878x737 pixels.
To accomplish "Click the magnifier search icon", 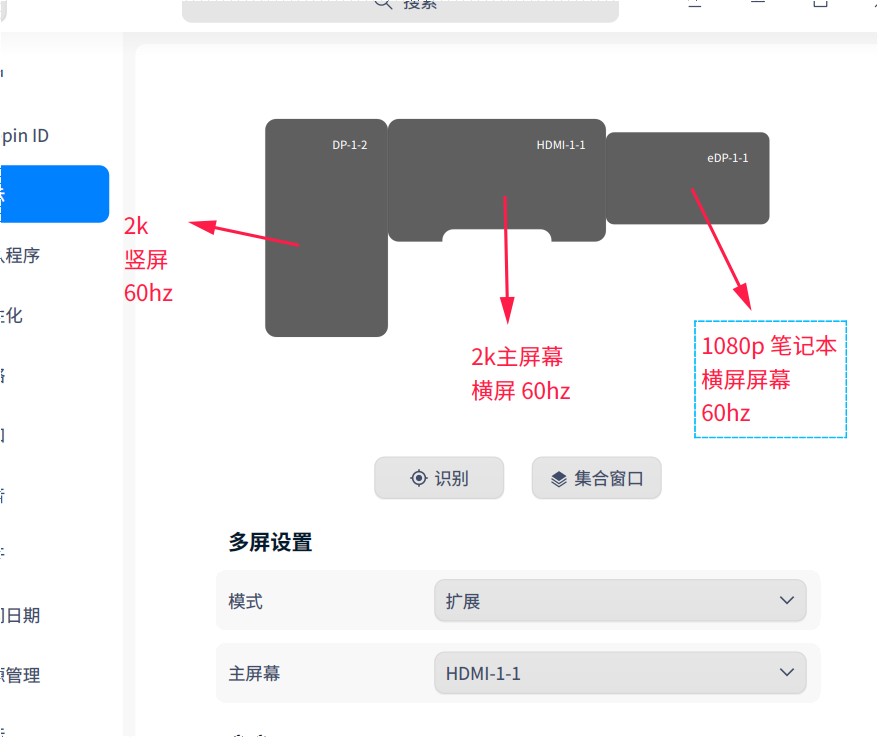I will click(x=384, y=3).
